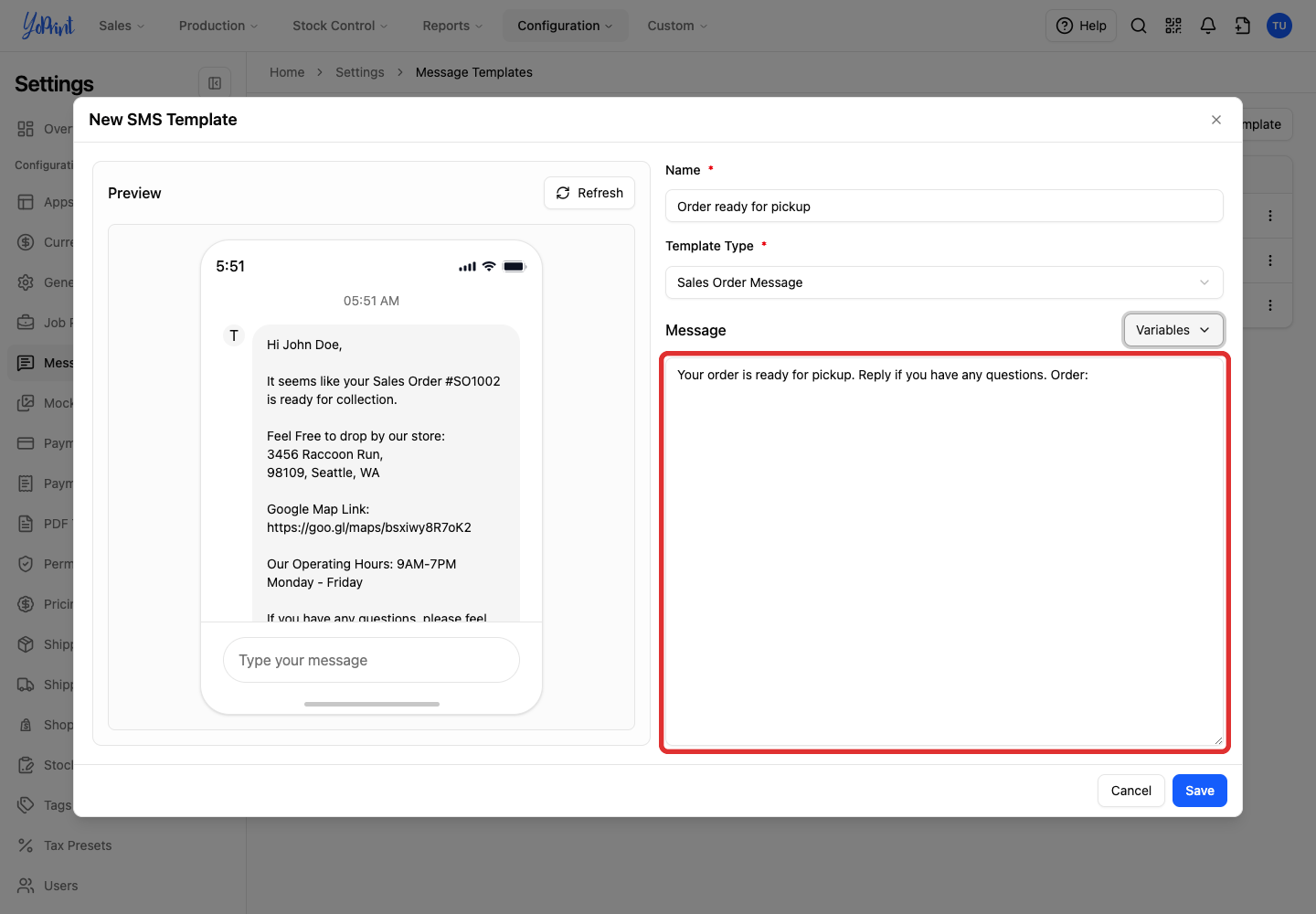
Task: Open the Sales menu
Action: coord(122,26)
